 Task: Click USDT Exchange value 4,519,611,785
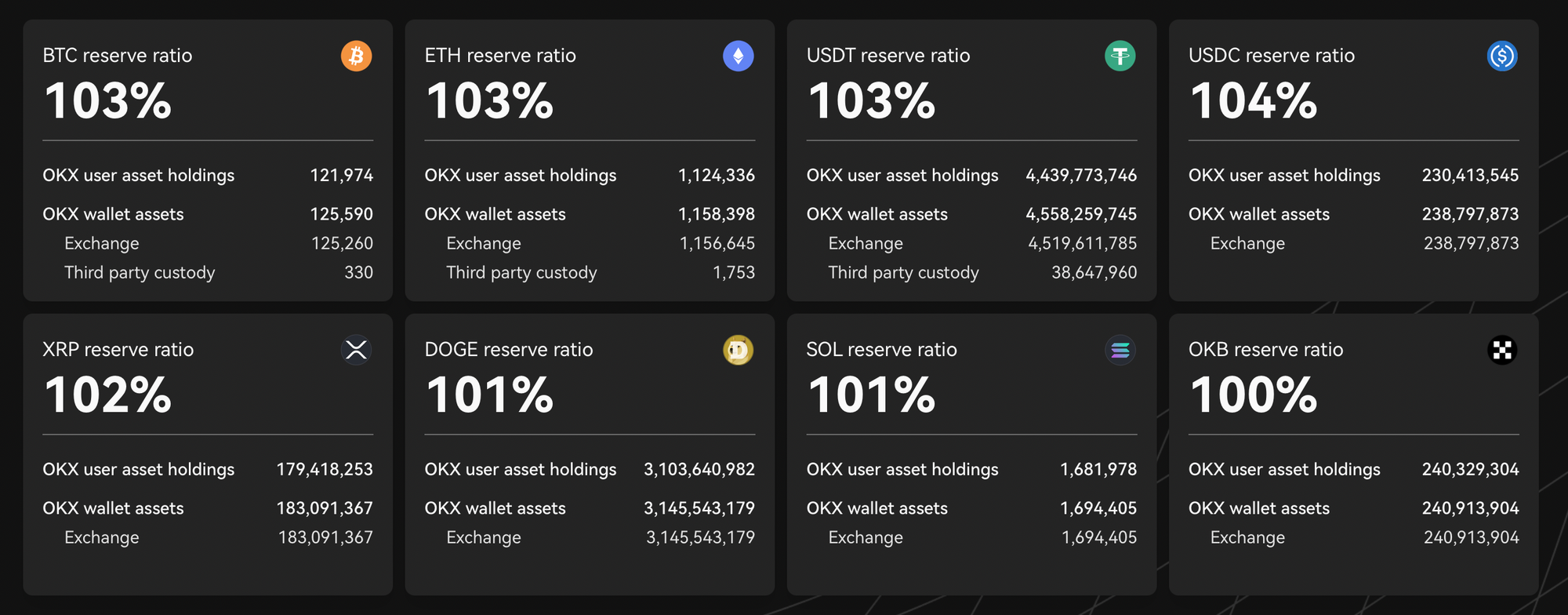click(x=1083, y=243)
